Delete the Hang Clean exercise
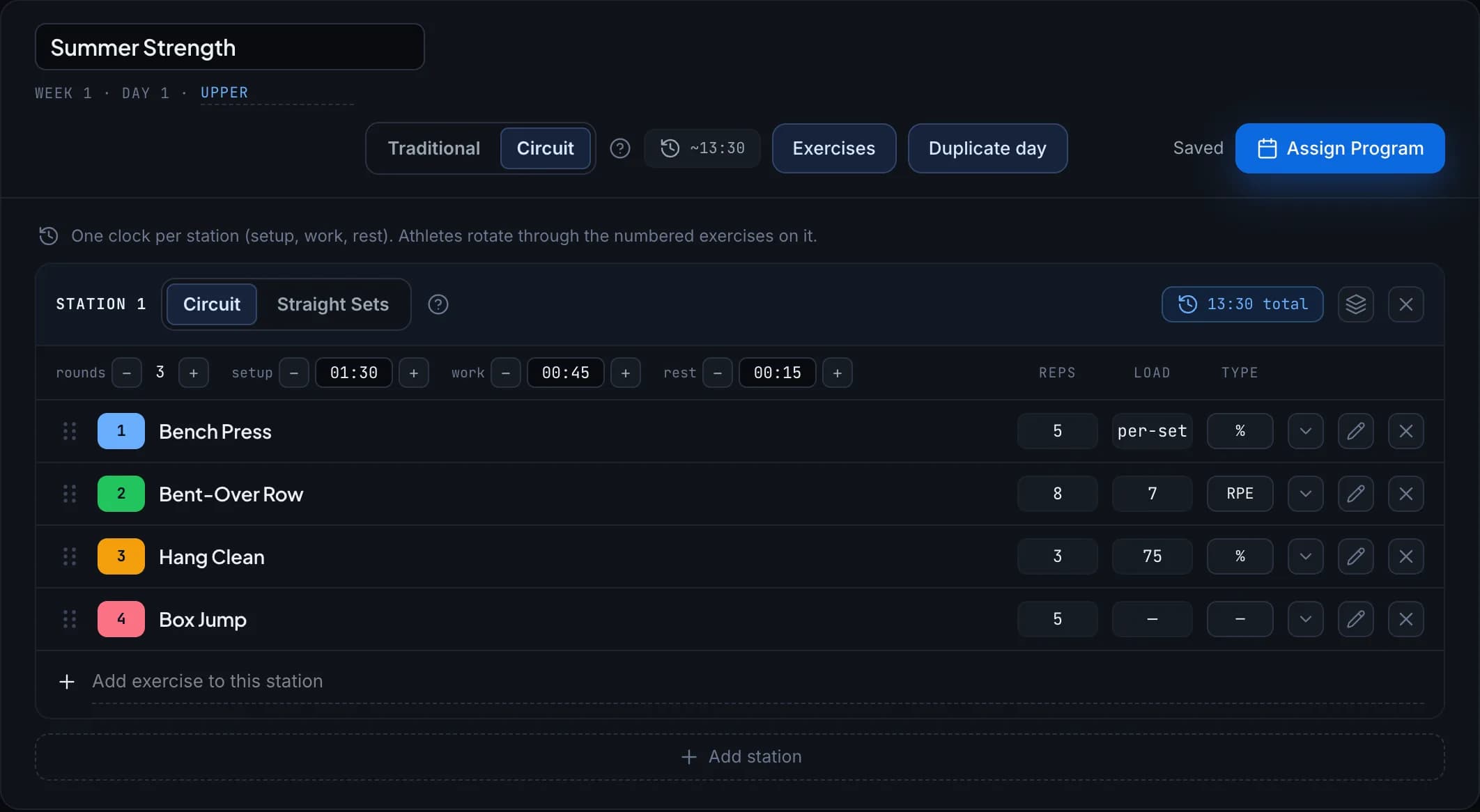This screenshot has height=812, width=1480. 1405,556
